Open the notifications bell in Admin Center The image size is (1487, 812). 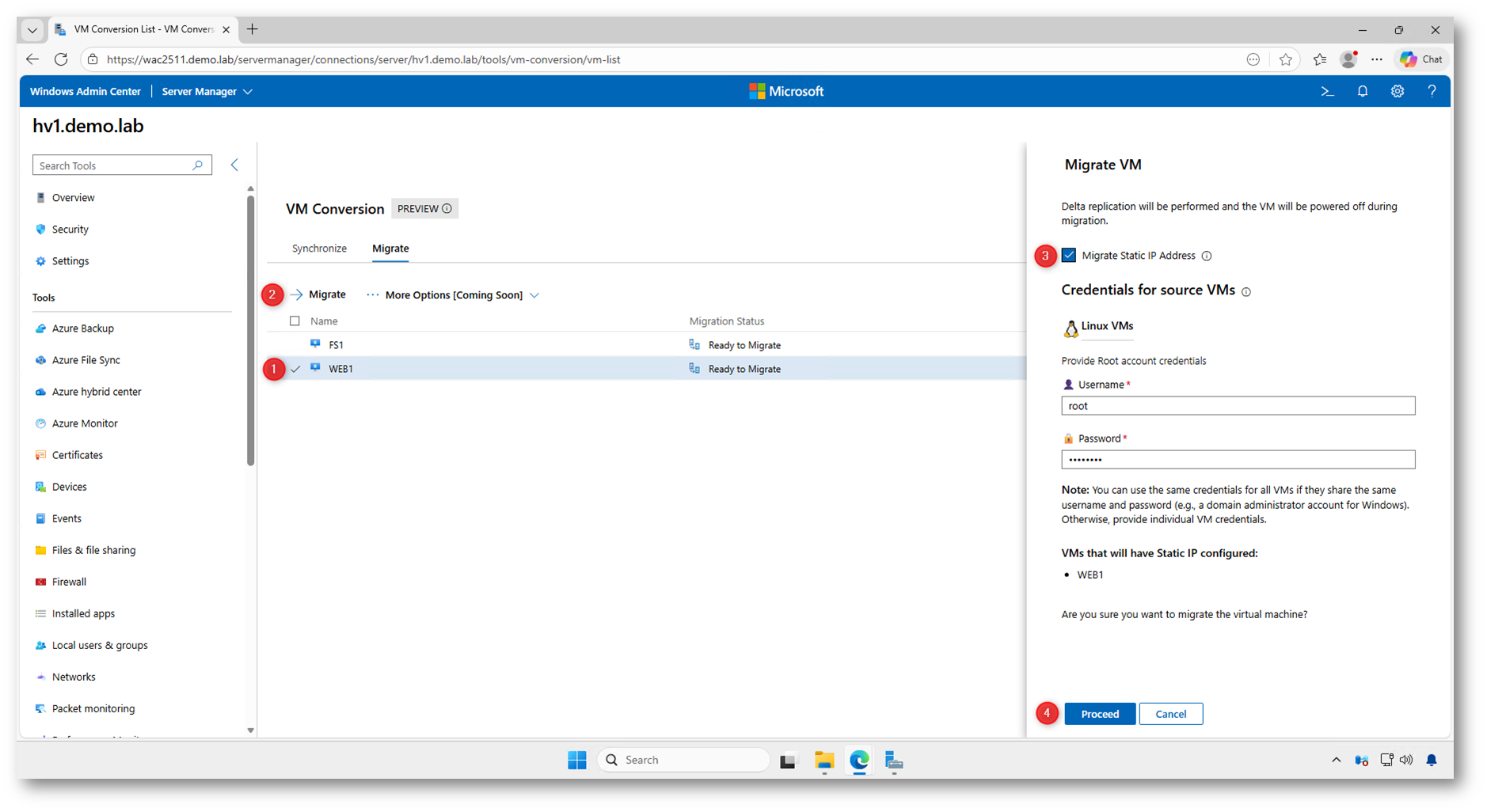click(1362, 92)
